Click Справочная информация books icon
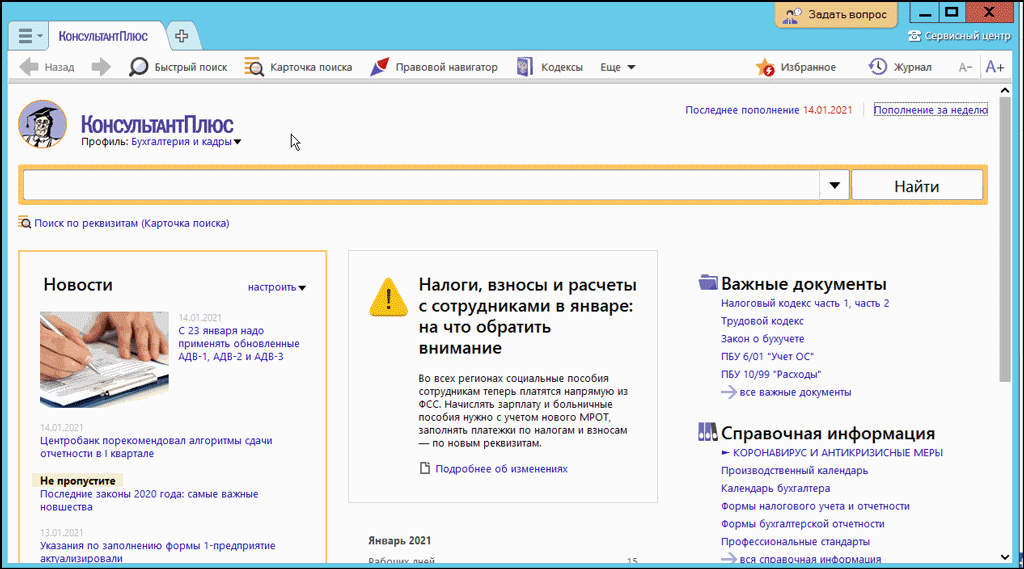 708,432
